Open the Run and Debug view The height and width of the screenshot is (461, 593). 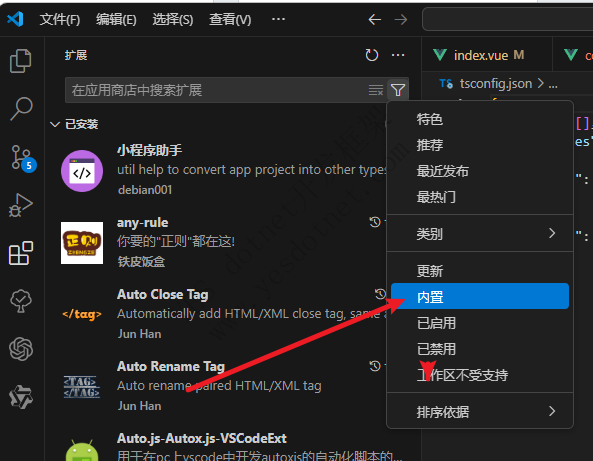[21, 205]
